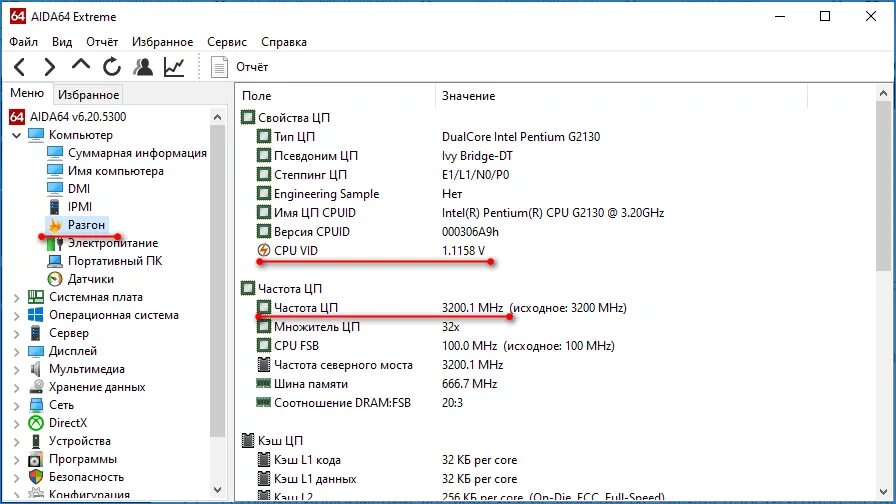Refresh the page with the circular arrow icon
Screen dimensions: 896x504
click(111, 67)
